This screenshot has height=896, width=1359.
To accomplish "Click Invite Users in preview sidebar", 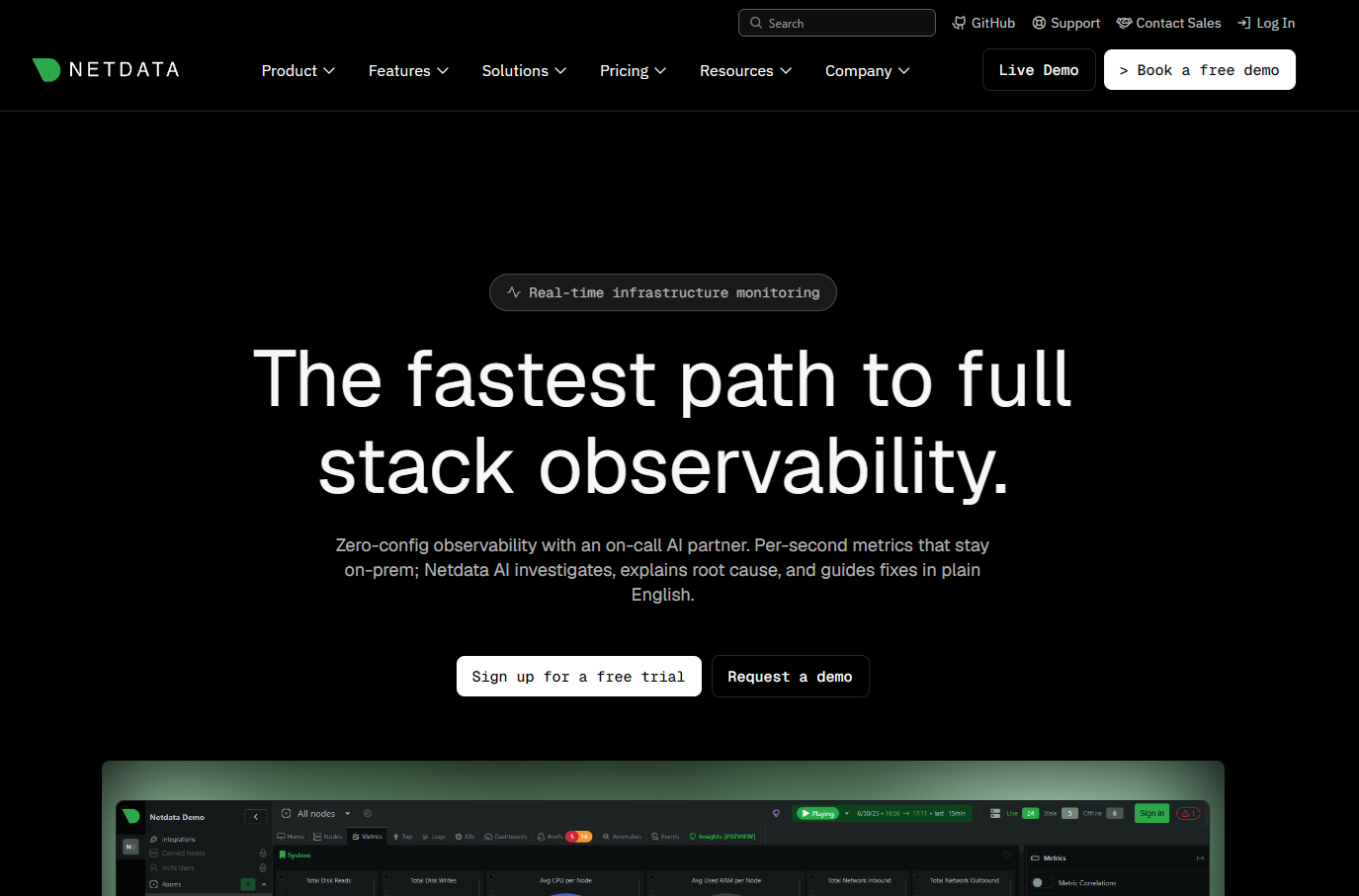I will pos(172,868).
